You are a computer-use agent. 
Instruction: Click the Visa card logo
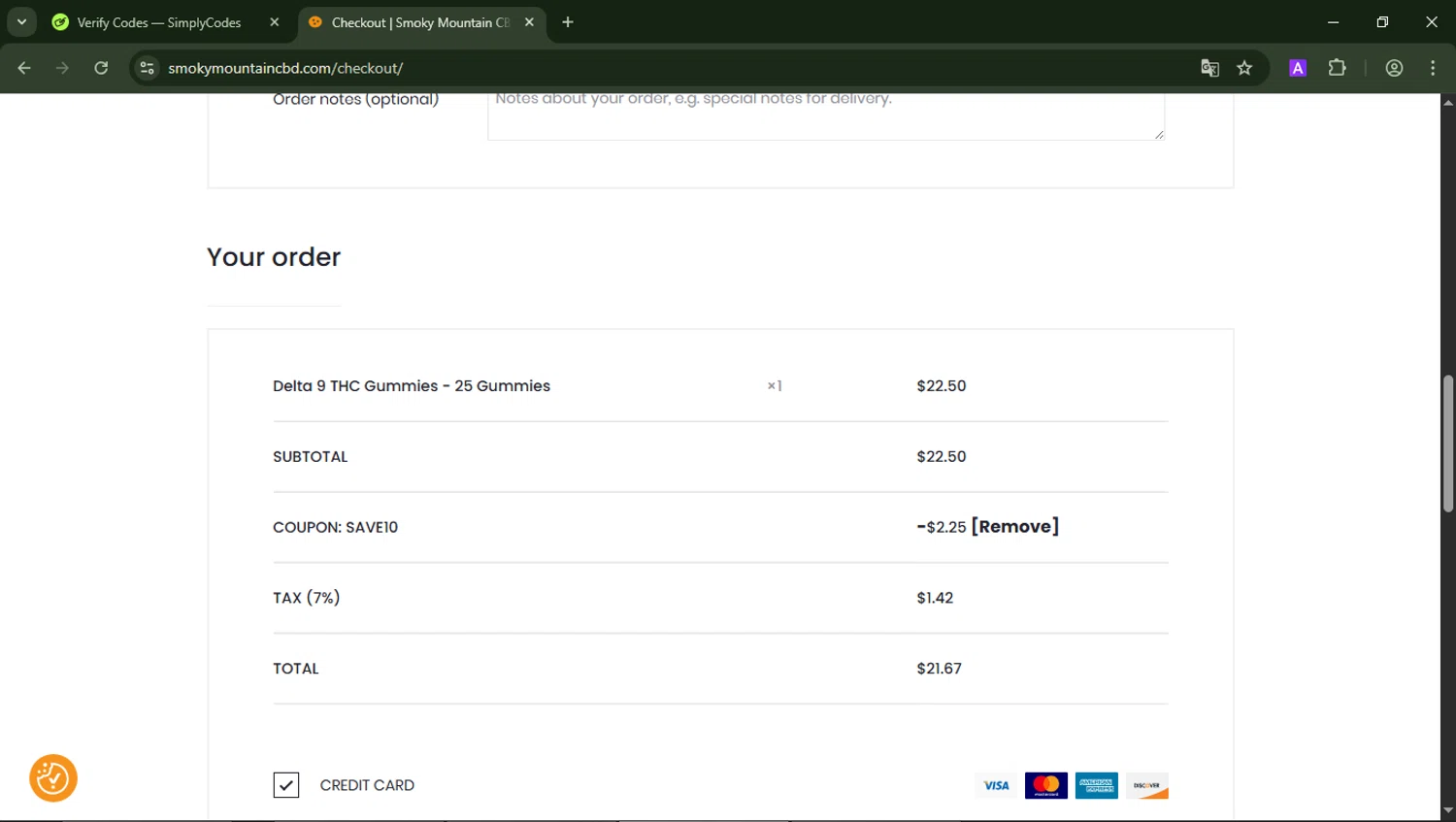pyautogui.click(x=996, y=785)
